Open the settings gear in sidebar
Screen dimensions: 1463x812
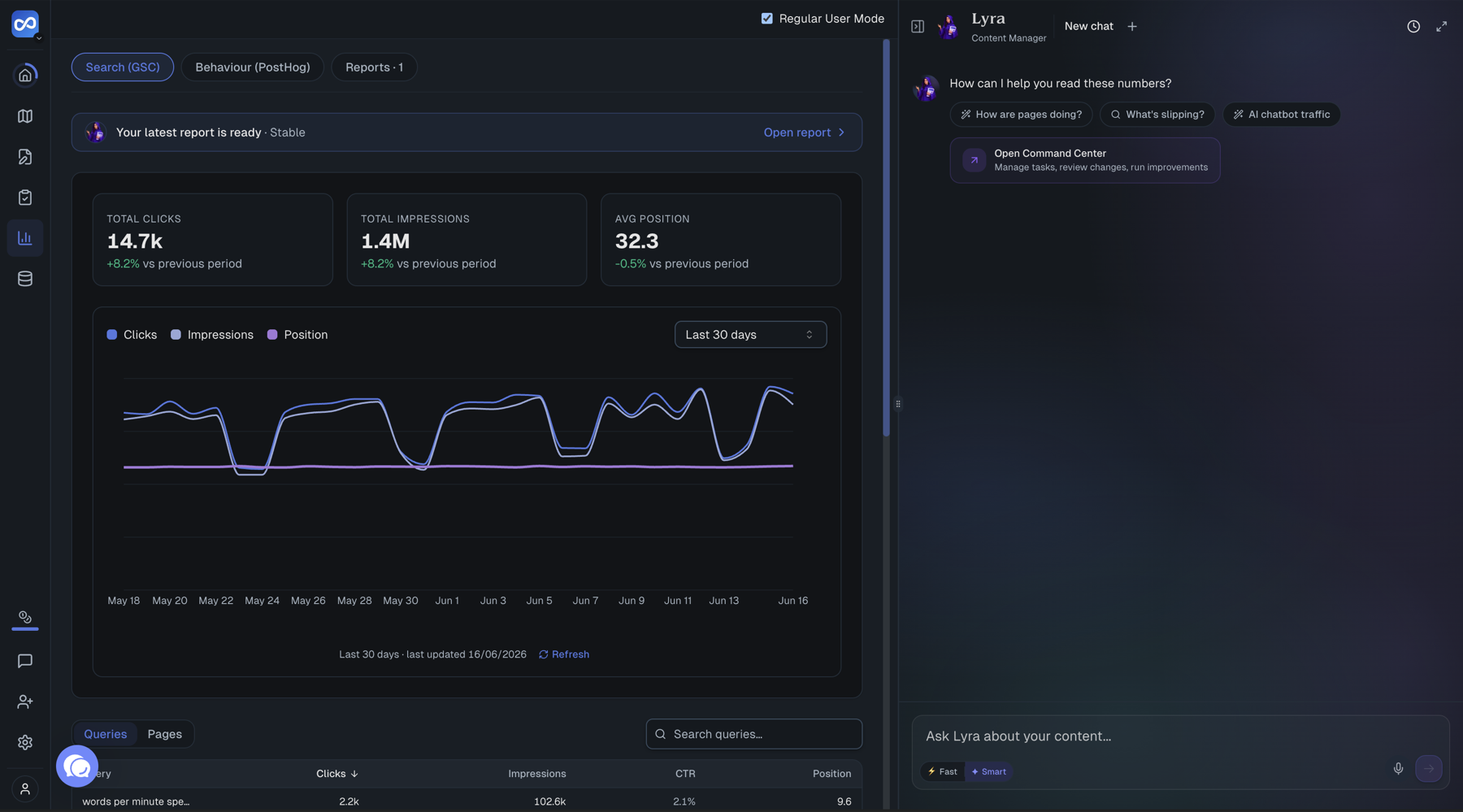[25, 742]
